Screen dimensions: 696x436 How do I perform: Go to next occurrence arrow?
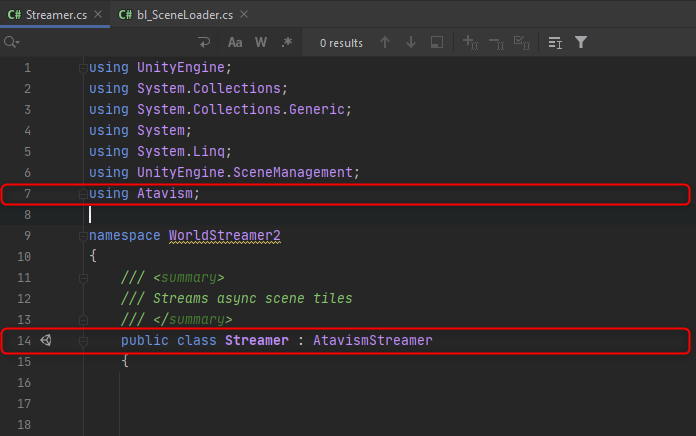(410, 43)
